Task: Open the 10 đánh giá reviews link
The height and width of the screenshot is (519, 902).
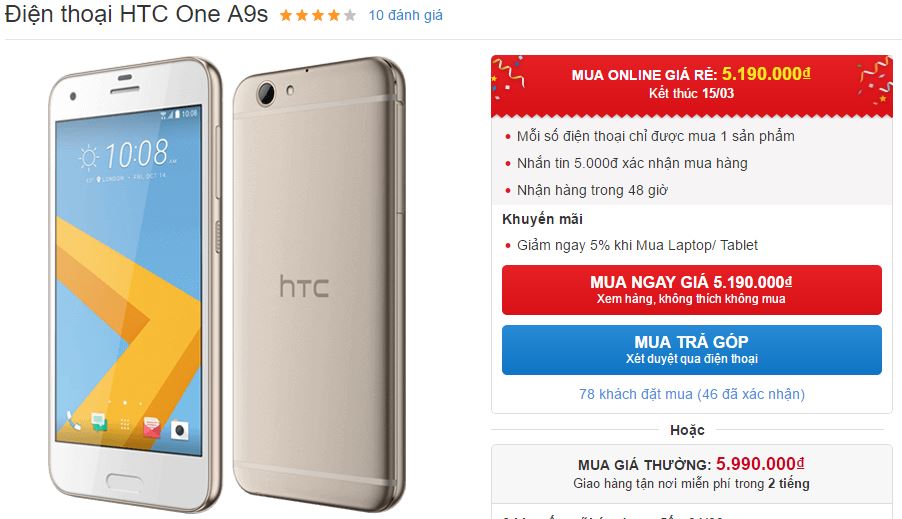Action: [406, 16]
